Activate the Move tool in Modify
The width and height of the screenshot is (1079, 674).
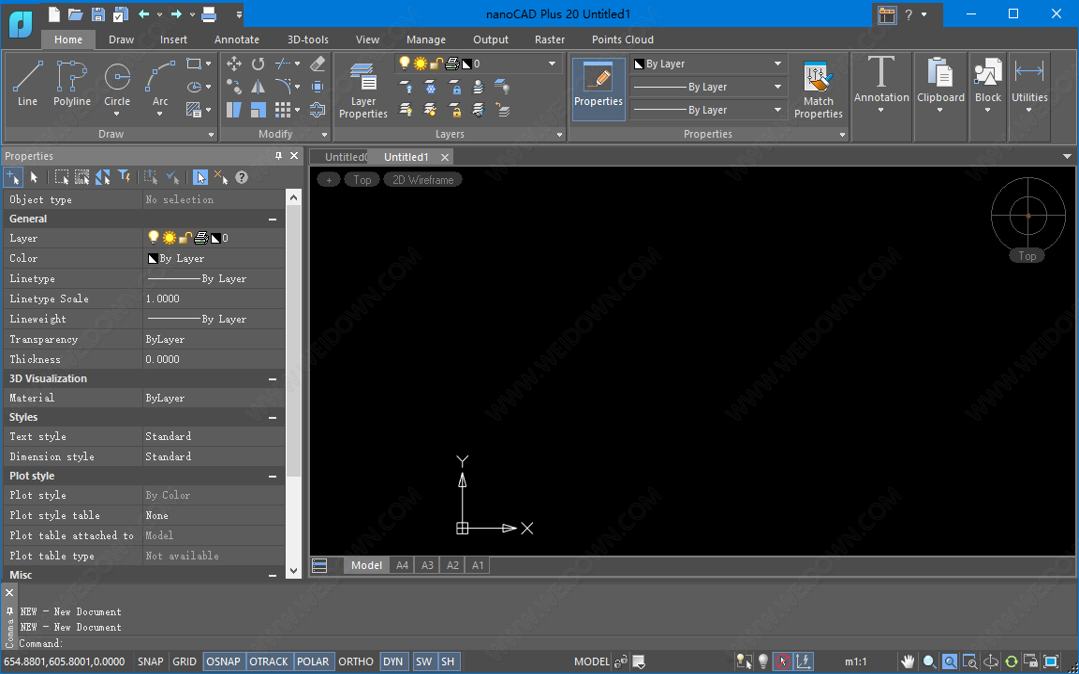[x=234, y=64]
